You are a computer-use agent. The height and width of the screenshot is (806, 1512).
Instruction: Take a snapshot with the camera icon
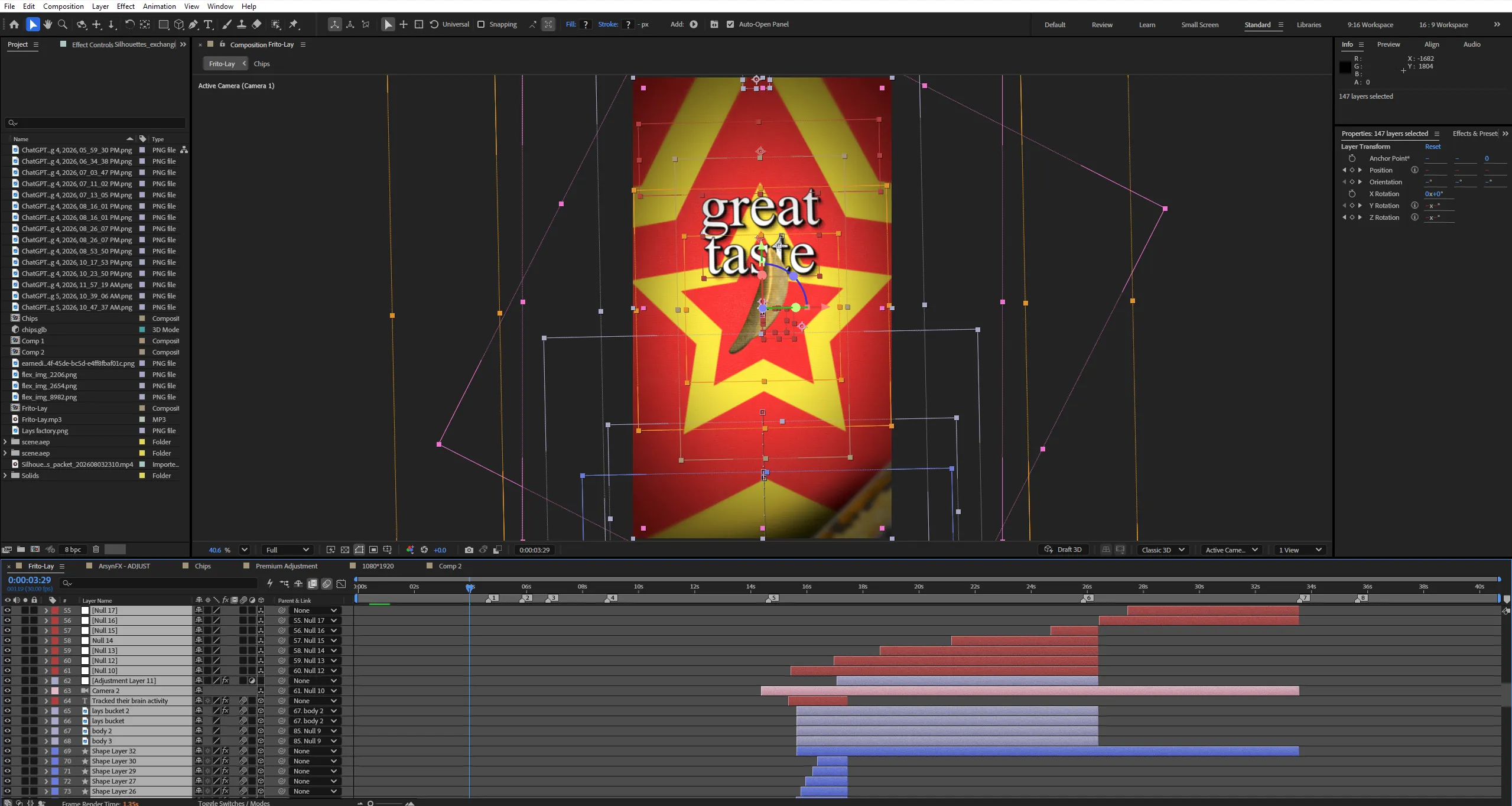(x=469, y=550)
